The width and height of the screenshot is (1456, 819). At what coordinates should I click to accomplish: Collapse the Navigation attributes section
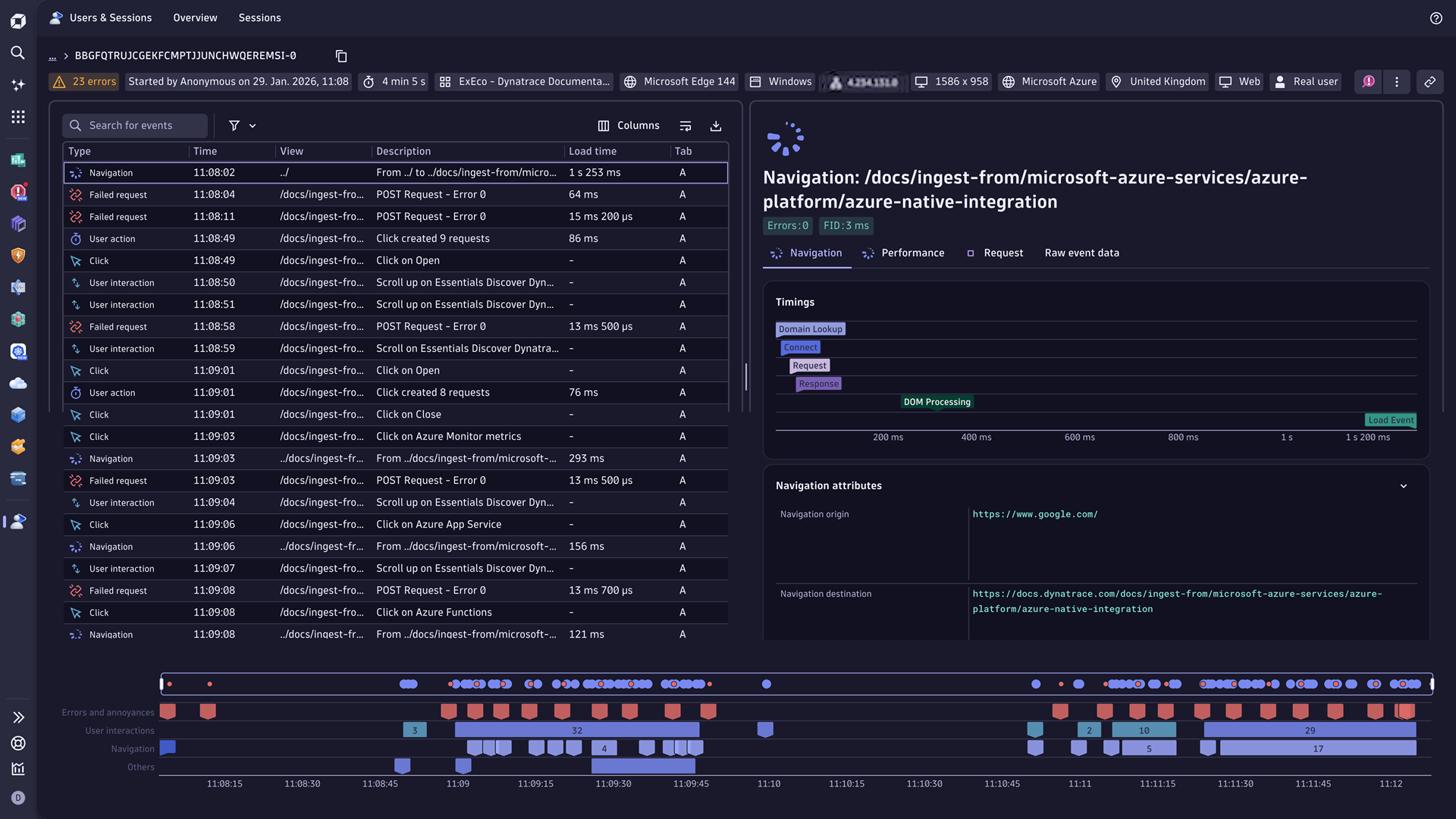coord(1404,485)
